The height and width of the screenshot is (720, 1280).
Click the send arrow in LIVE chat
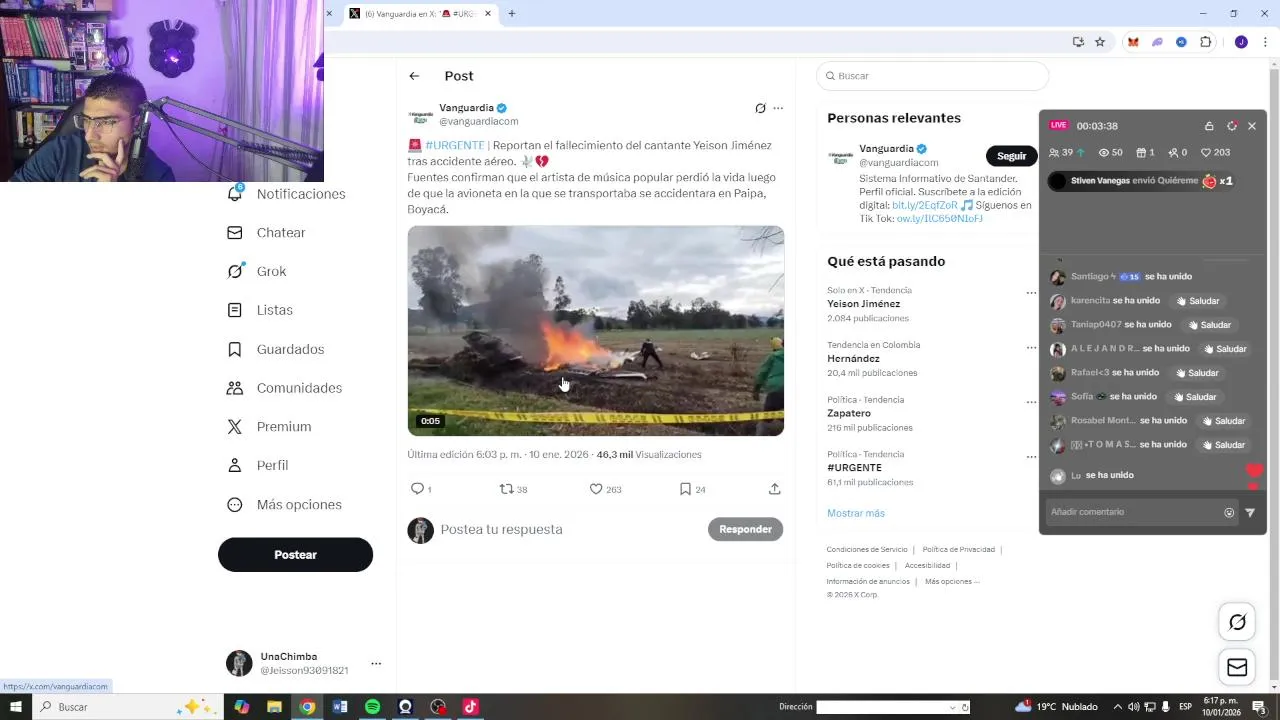1250,513
